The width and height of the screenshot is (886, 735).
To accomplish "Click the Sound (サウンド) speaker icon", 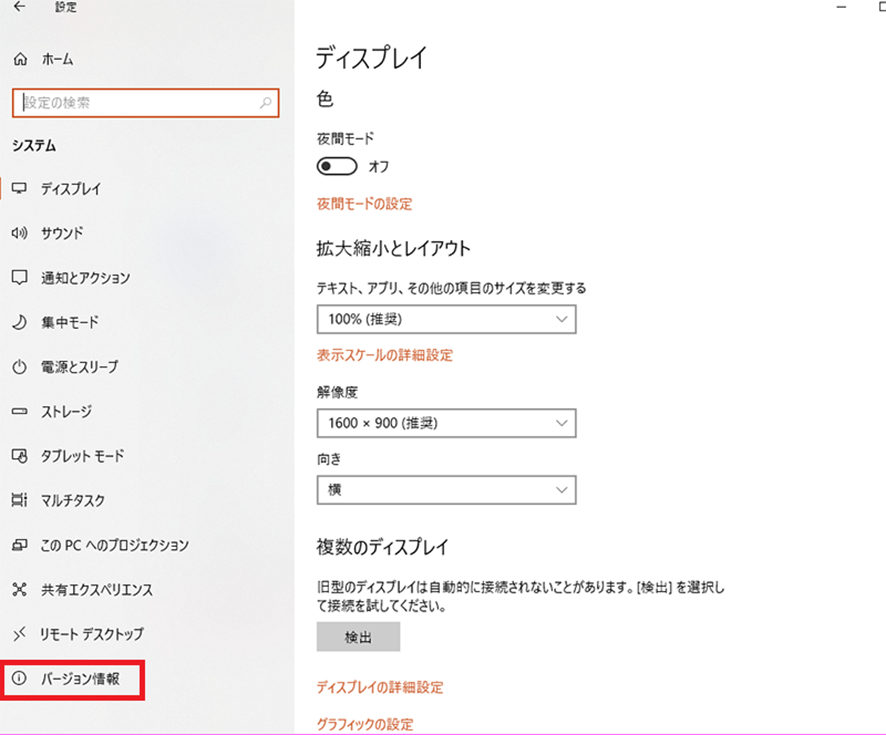I will coord(19,233).
